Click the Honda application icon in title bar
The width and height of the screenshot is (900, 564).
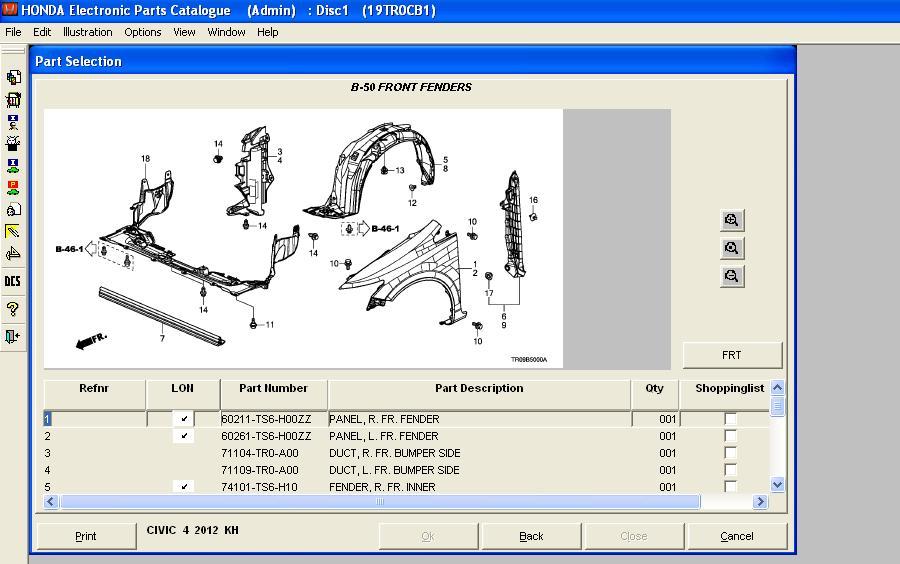(x=10, y=9)
